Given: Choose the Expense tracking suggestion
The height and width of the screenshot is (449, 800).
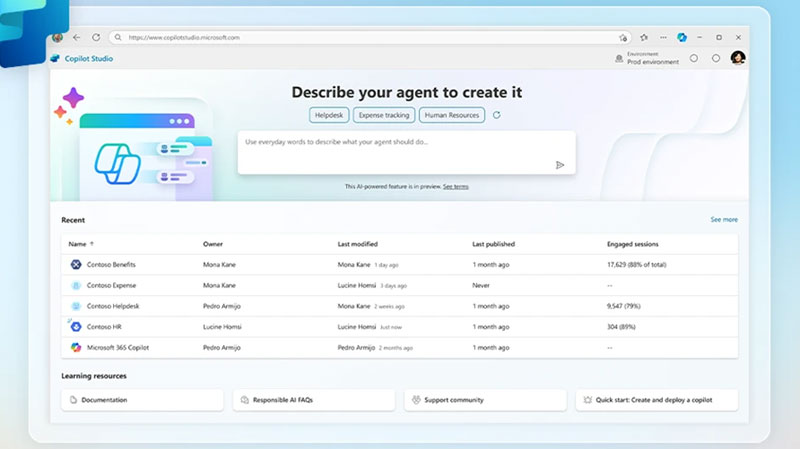Looking at the screenshot, I should (x=383, y=115).
